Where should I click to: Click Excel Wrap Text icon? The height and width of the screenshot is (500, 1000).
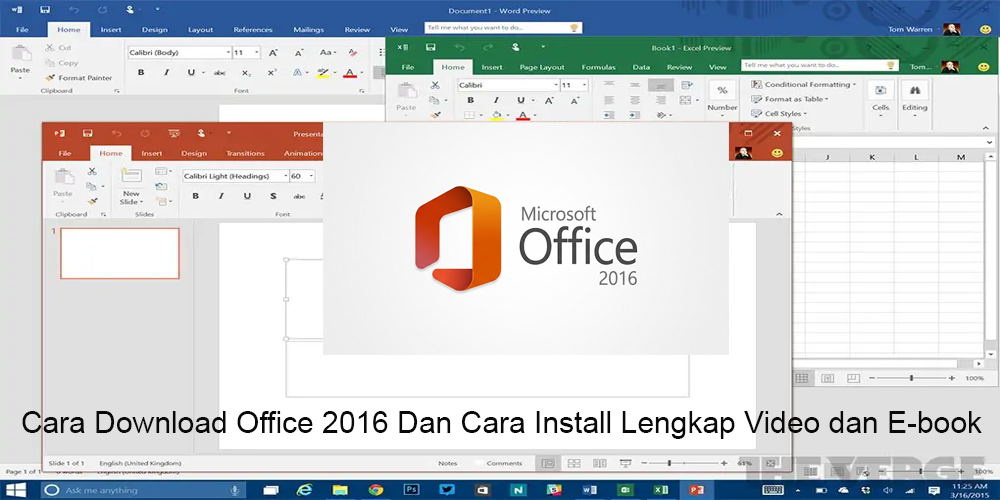pos(686,85)
